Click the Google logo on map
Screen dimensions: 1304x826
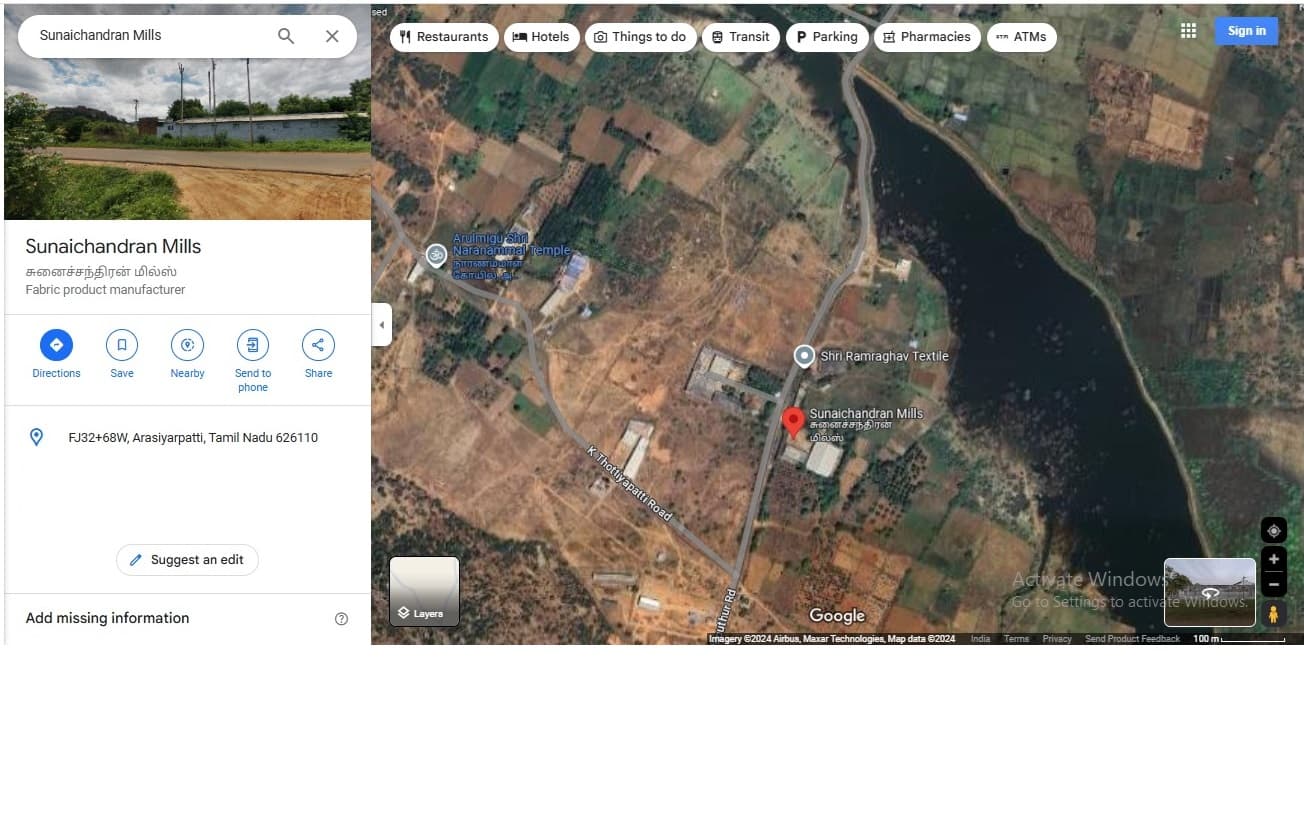point(837,616)
